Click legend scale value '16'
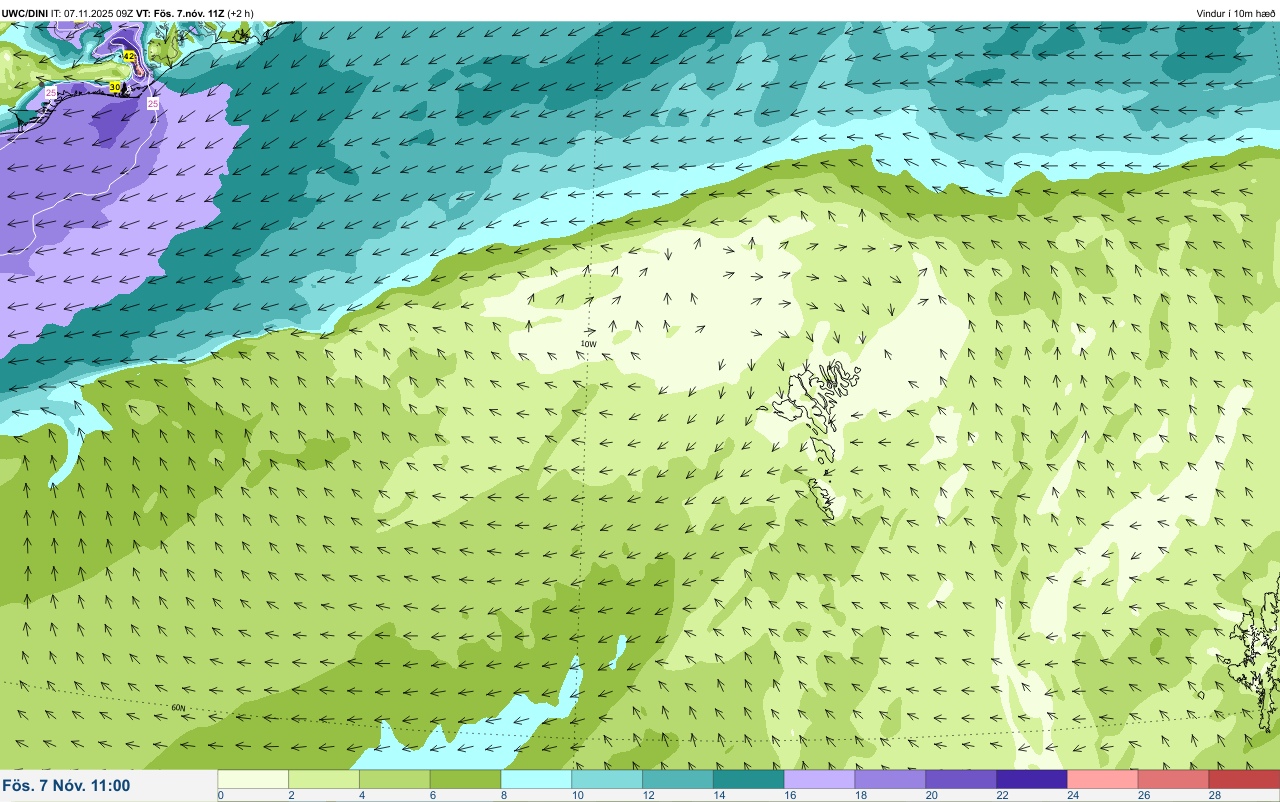This screenshot has height=802, width=1280. click(x=790, y=795)
